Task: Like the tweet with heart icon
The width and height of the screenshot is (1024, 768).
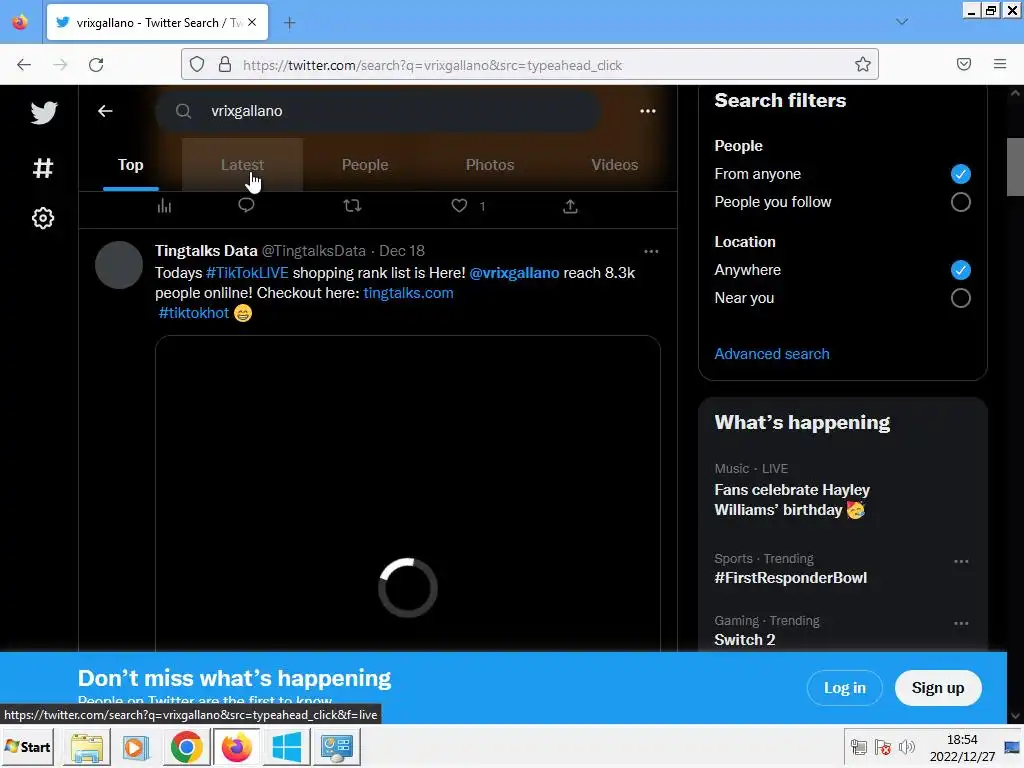Action: pyautogui.click(x=460, y=206)
